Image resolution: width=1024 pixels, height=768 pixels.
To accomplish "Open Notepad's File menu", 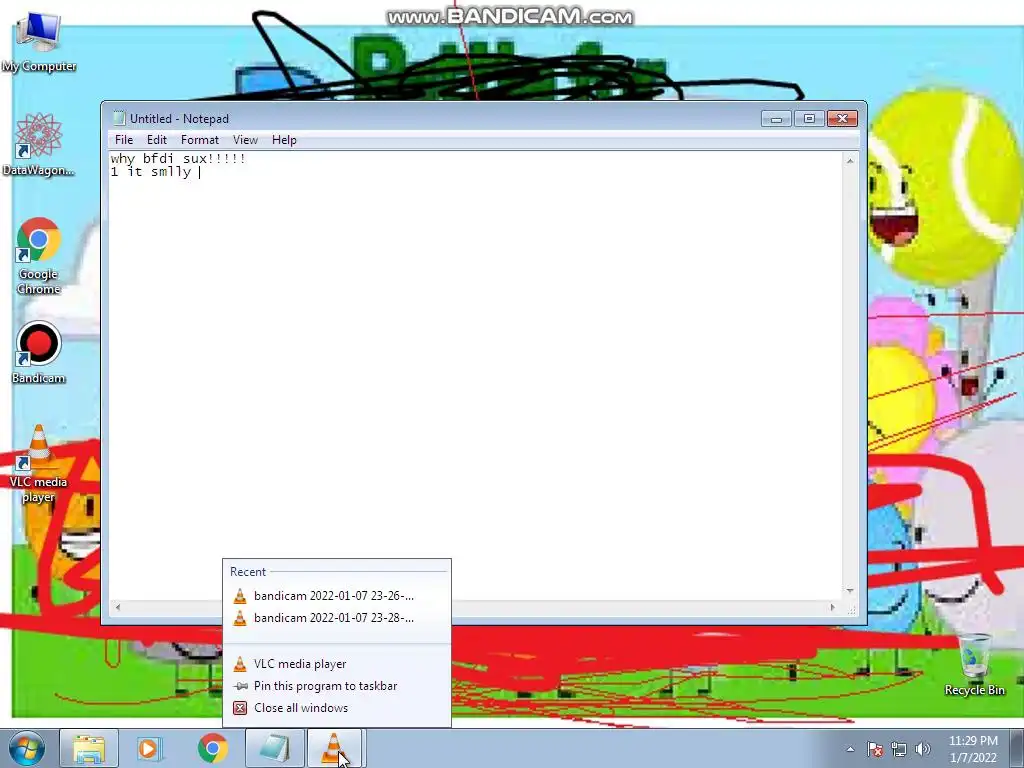I will 124,140.
